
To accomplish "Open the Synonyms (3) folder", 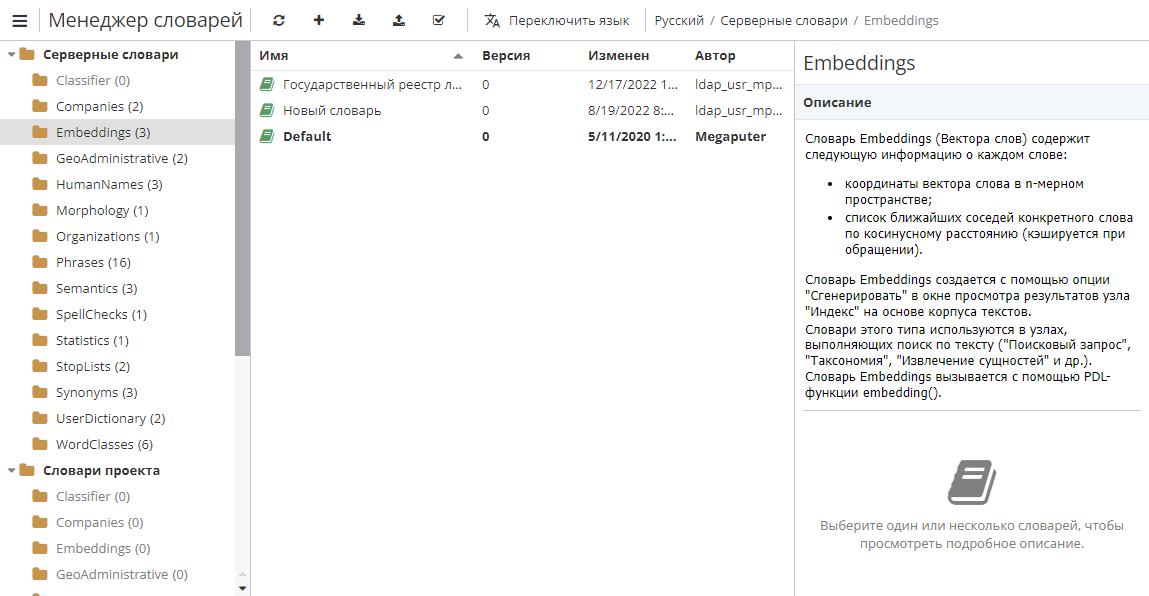I will click(96, 393).
